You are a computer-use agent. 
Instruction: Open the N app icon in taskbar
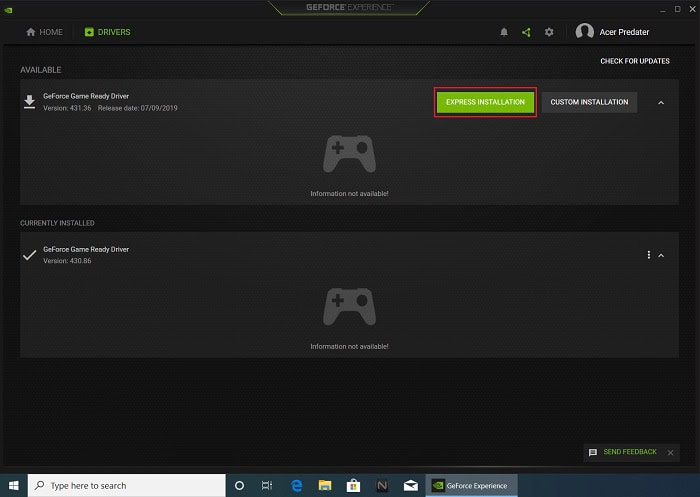[x=382, y=485]
